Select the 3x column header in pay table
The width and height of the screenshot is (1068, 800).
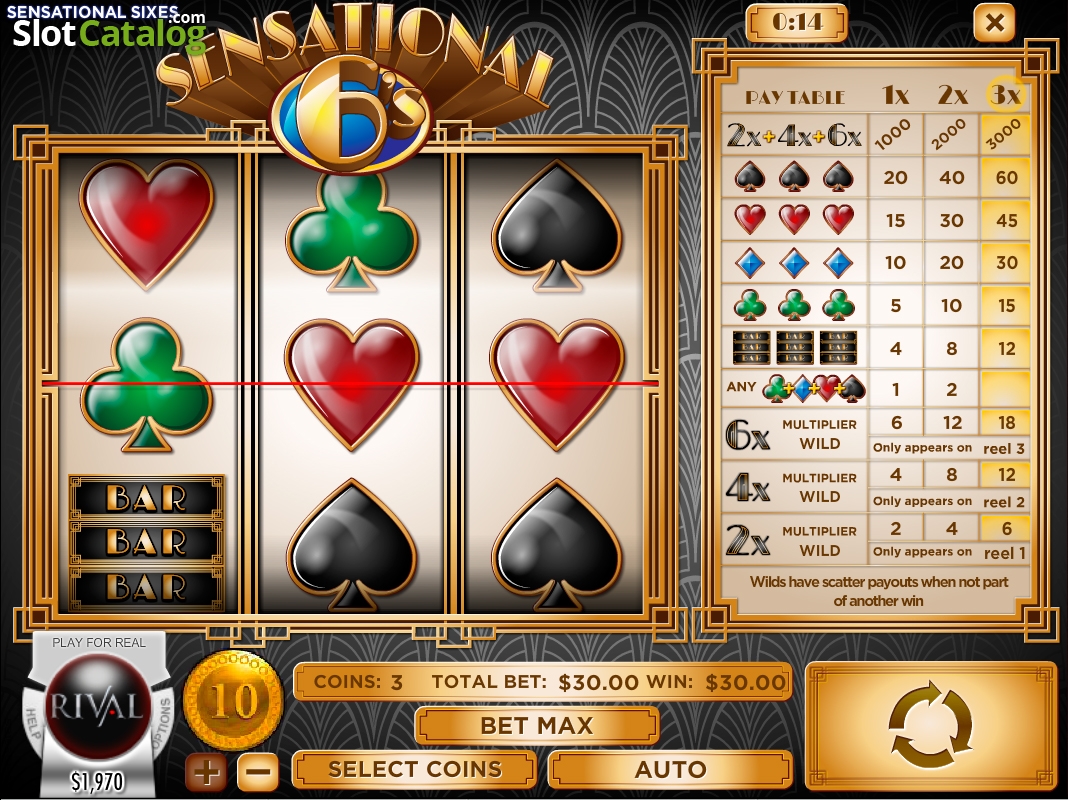(x=1005, y=95)
